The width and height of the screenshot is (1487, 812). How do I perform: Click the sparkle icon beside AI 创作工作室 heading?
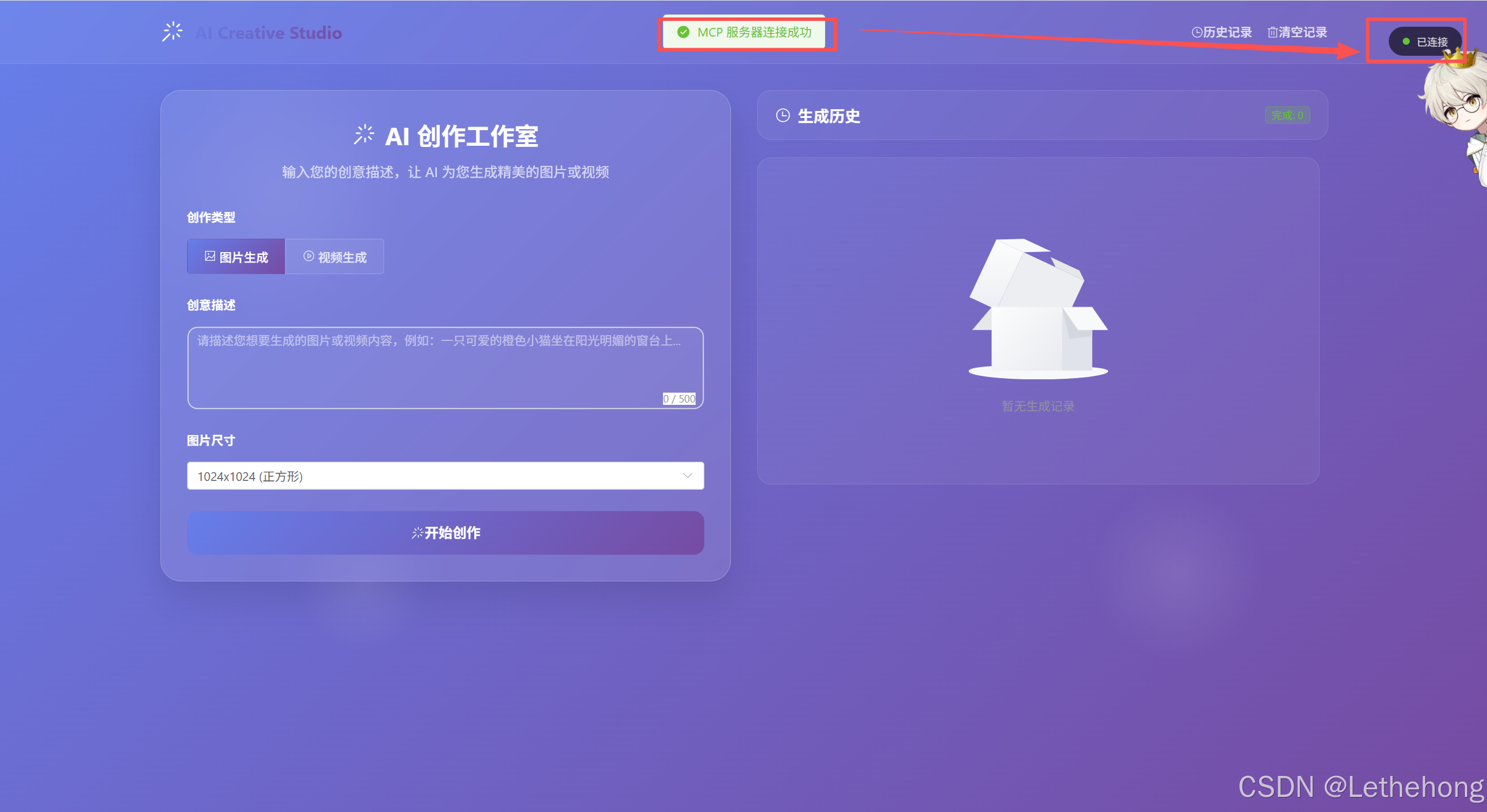coord(364,134)
